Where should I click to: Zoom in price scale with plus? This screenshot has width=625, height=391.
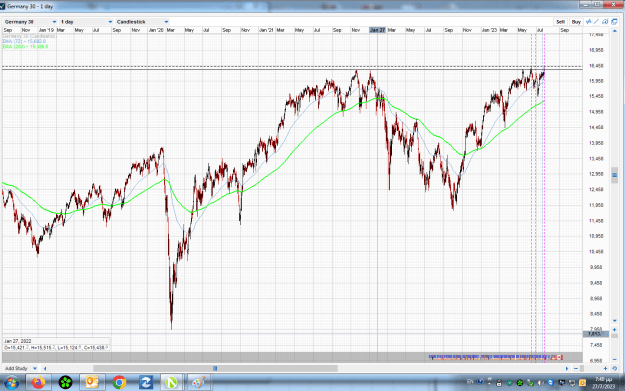click(614, 330)
